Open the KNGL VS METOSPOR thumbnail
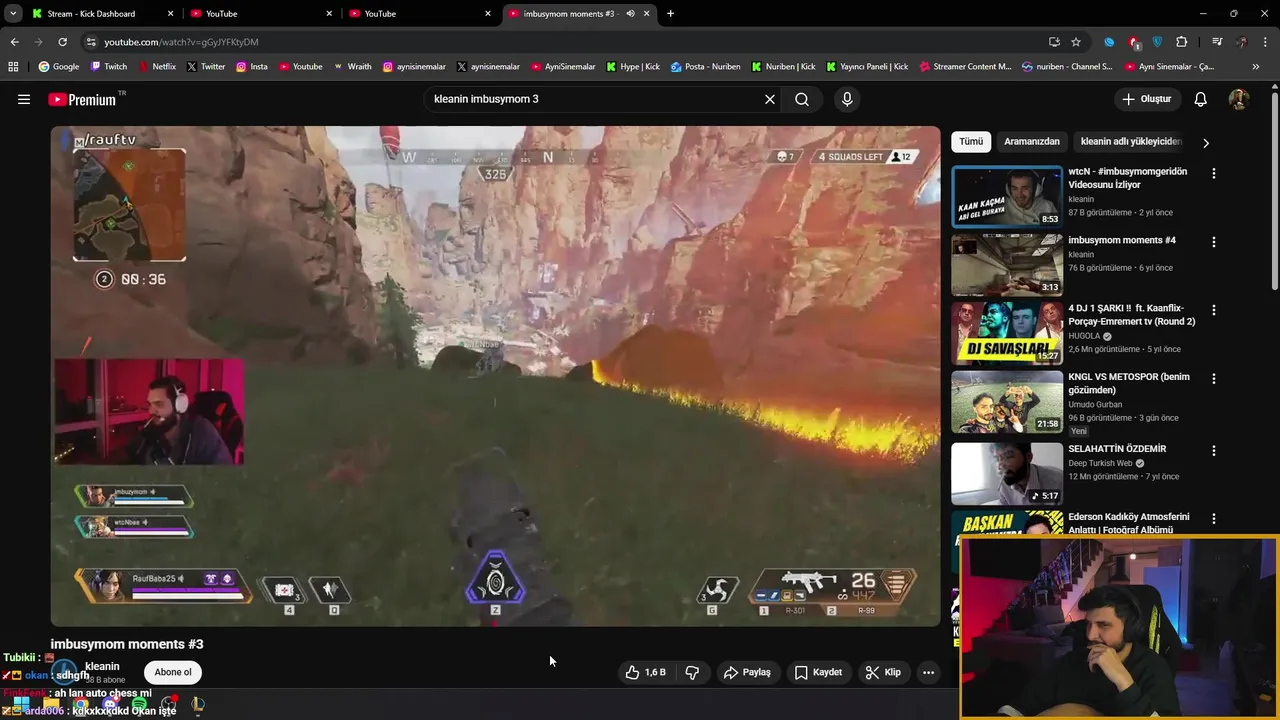Viewport: 1280px width, 720px height. [x=1007, y=402]
